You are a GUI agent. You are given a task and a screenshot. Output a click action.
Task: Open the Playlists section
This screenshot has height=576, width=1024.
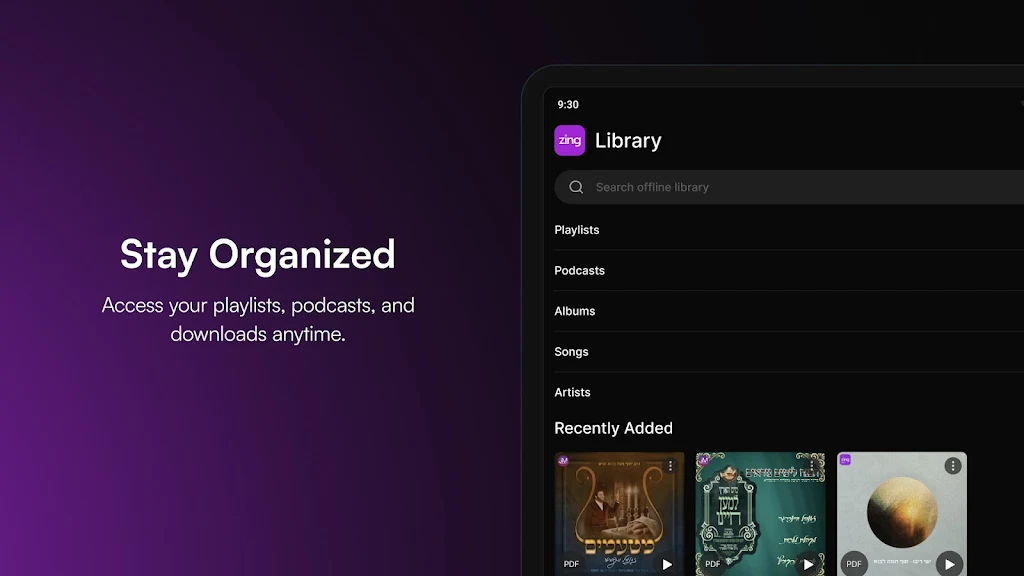click(577, 230)
